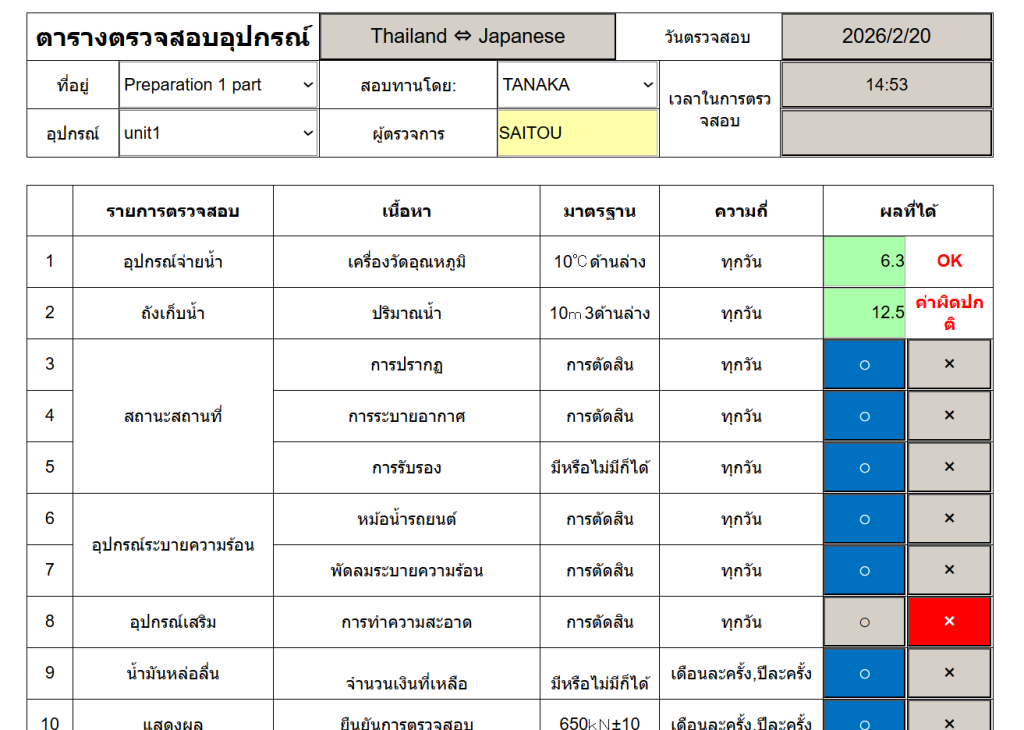Select the ○ result for row 9
This screenshot has height=730, width=1024.
864,673
